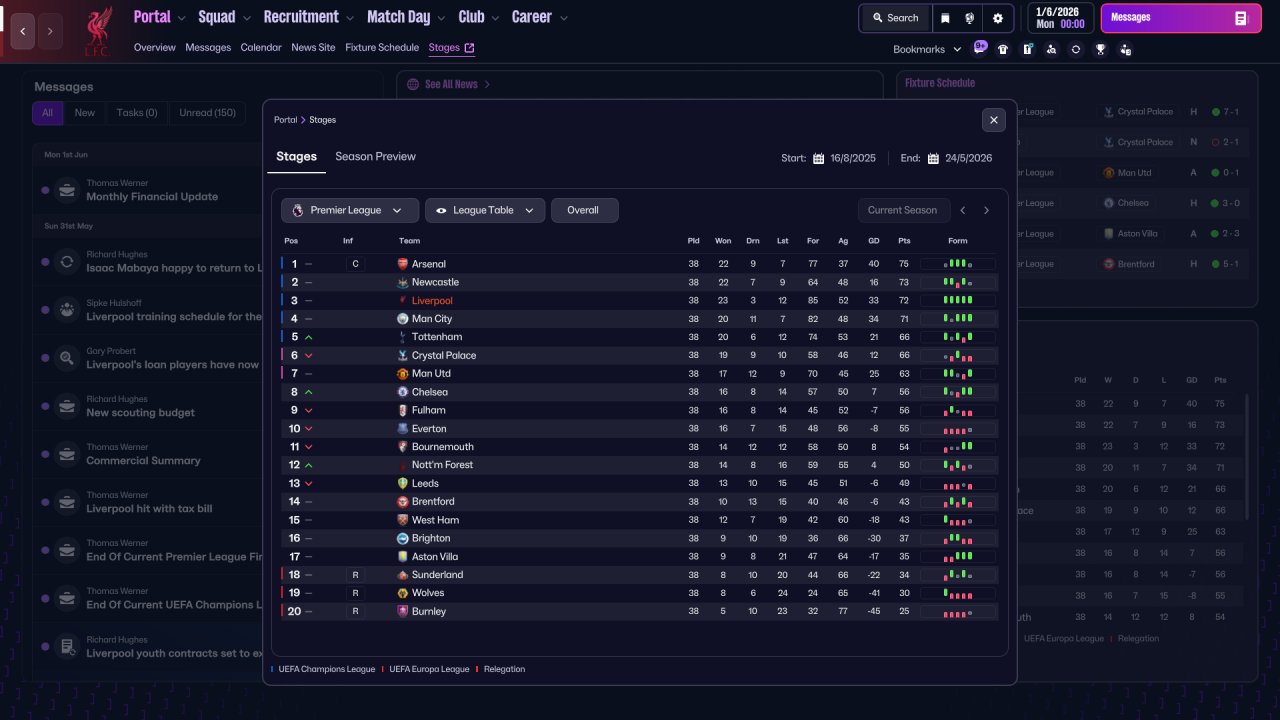Screen dimensions: 1280x720
Task: Open the staff report bookmark icon
Action: pyautogui.click(x=1126, y=49)
